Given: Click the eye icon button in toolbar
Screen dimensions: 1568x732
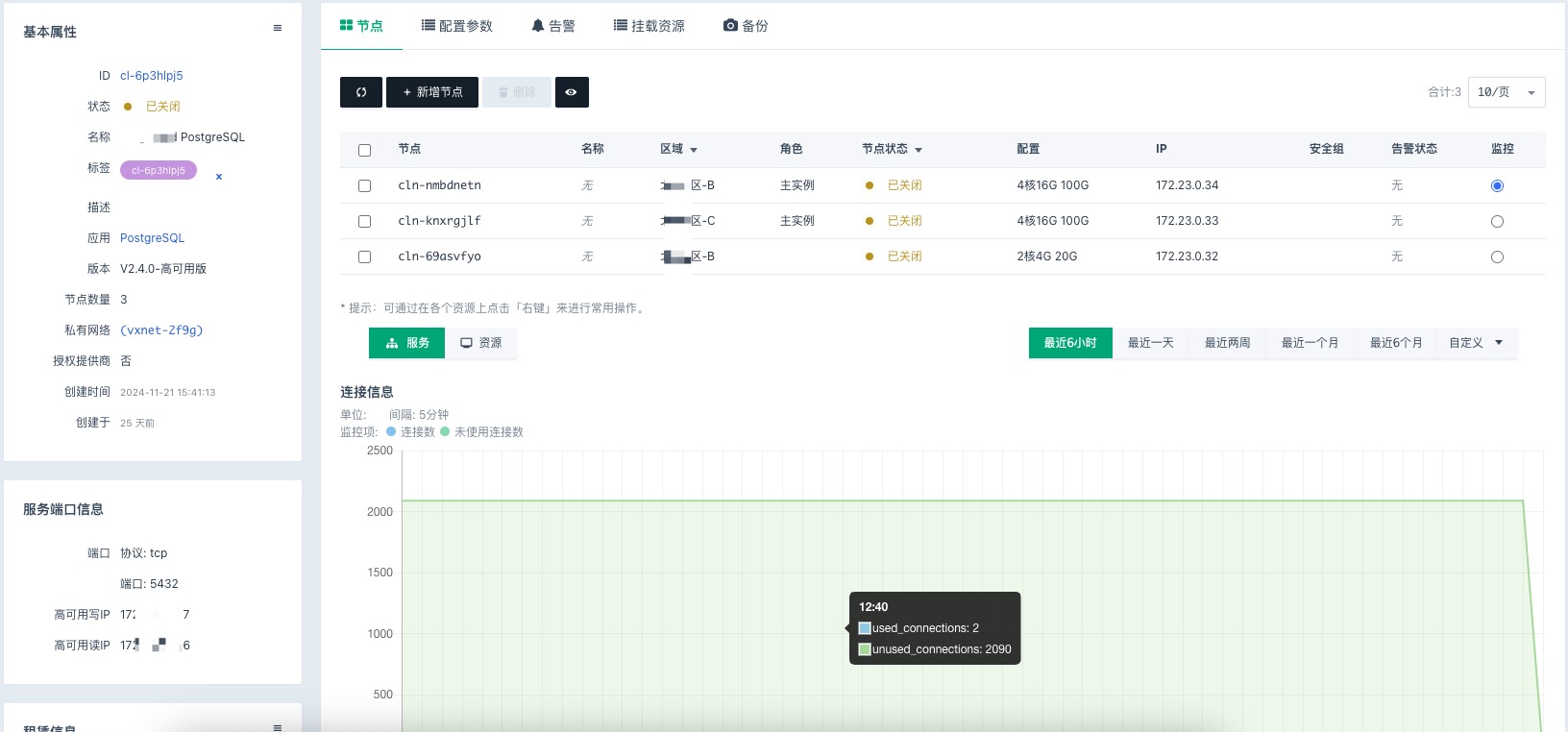Looking at the screenshot, I should coord(572,92).
